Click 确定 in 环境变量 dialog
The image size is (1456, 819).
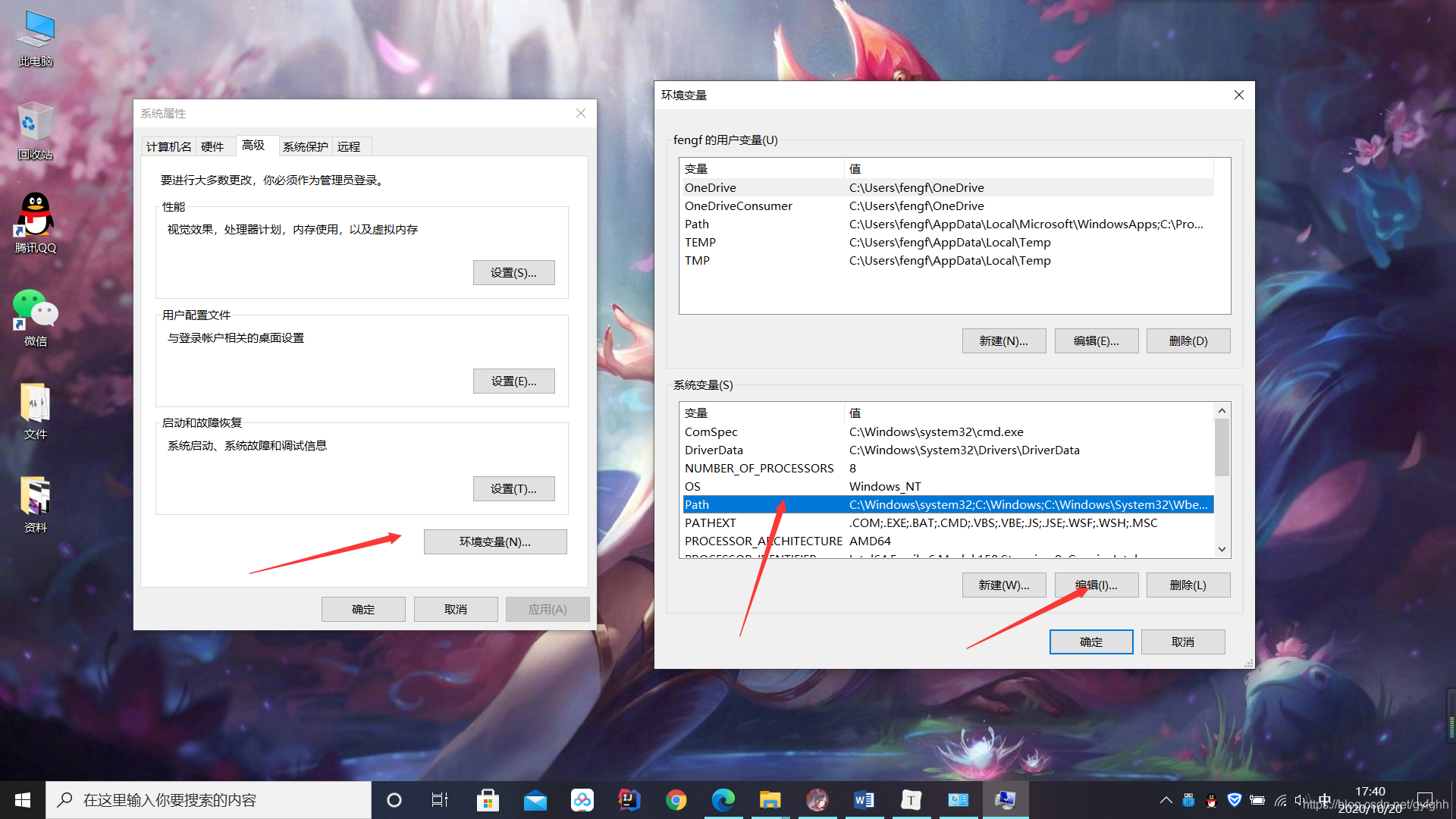[1091, 642]
